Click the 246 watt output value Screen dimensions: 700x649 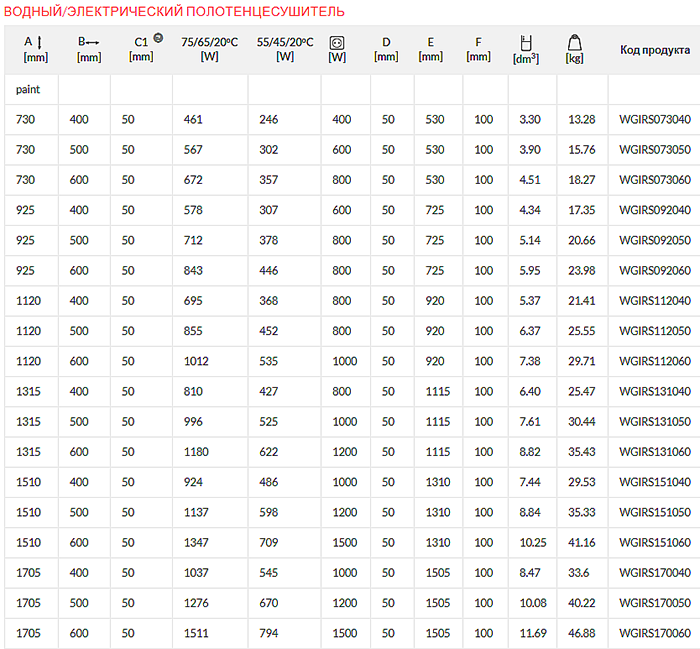269,120
